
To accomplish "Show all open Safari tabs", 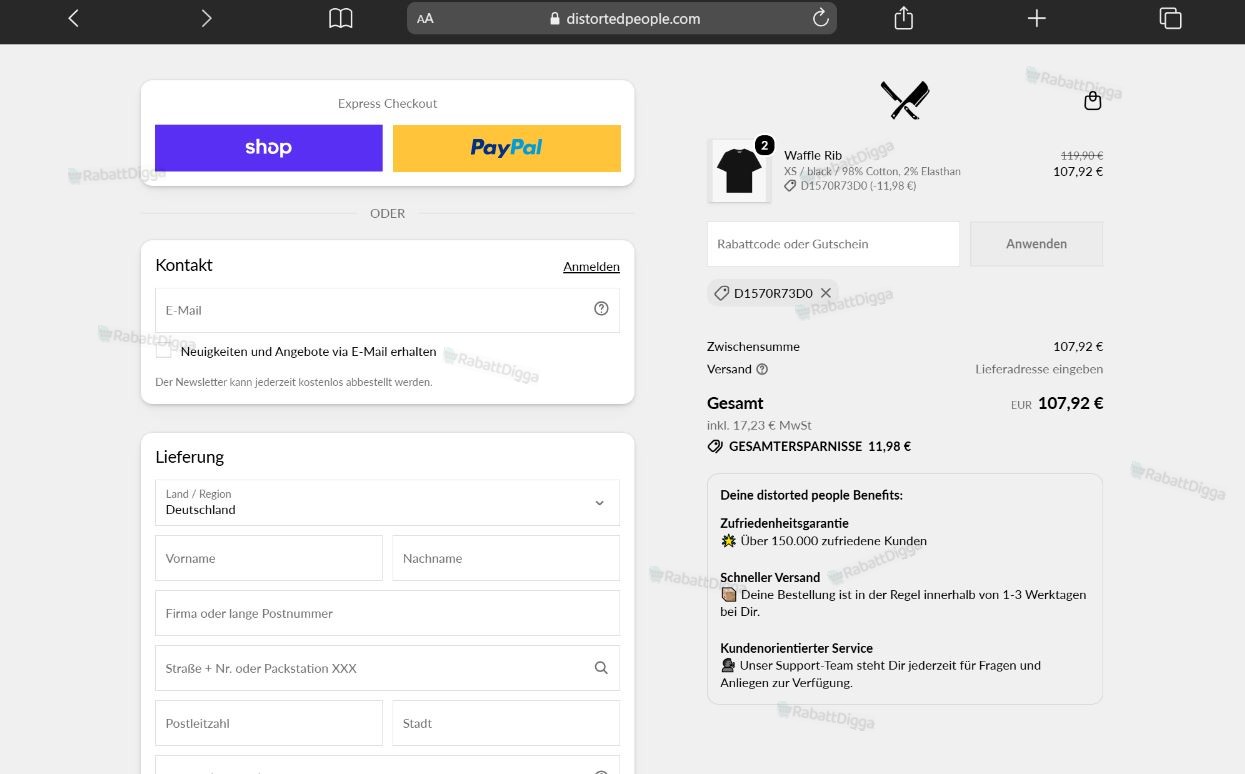I will pyautogui.click(x=1170, y=18).
